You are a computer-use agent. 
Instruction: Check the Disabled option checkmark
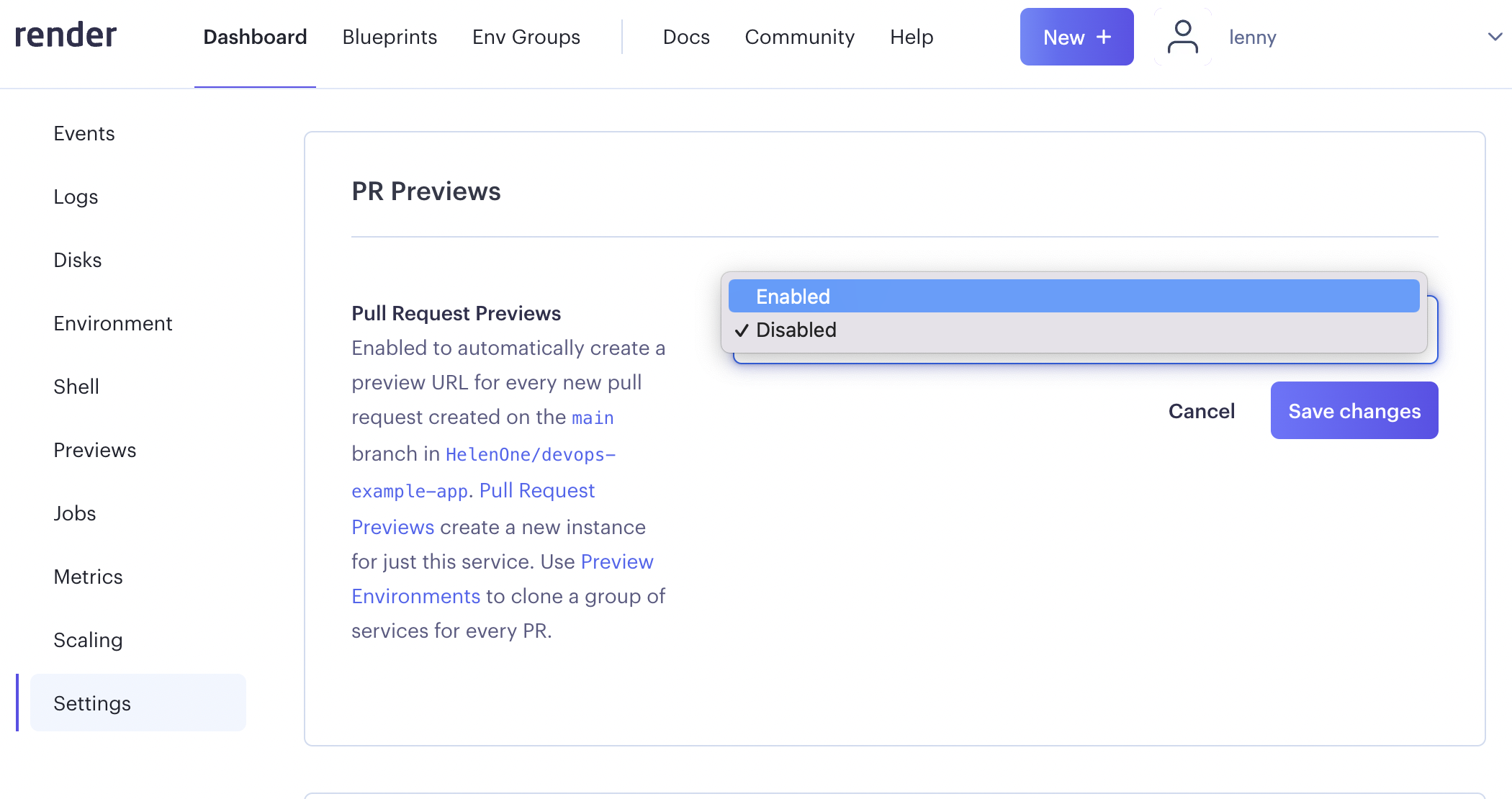click(742, 330)
